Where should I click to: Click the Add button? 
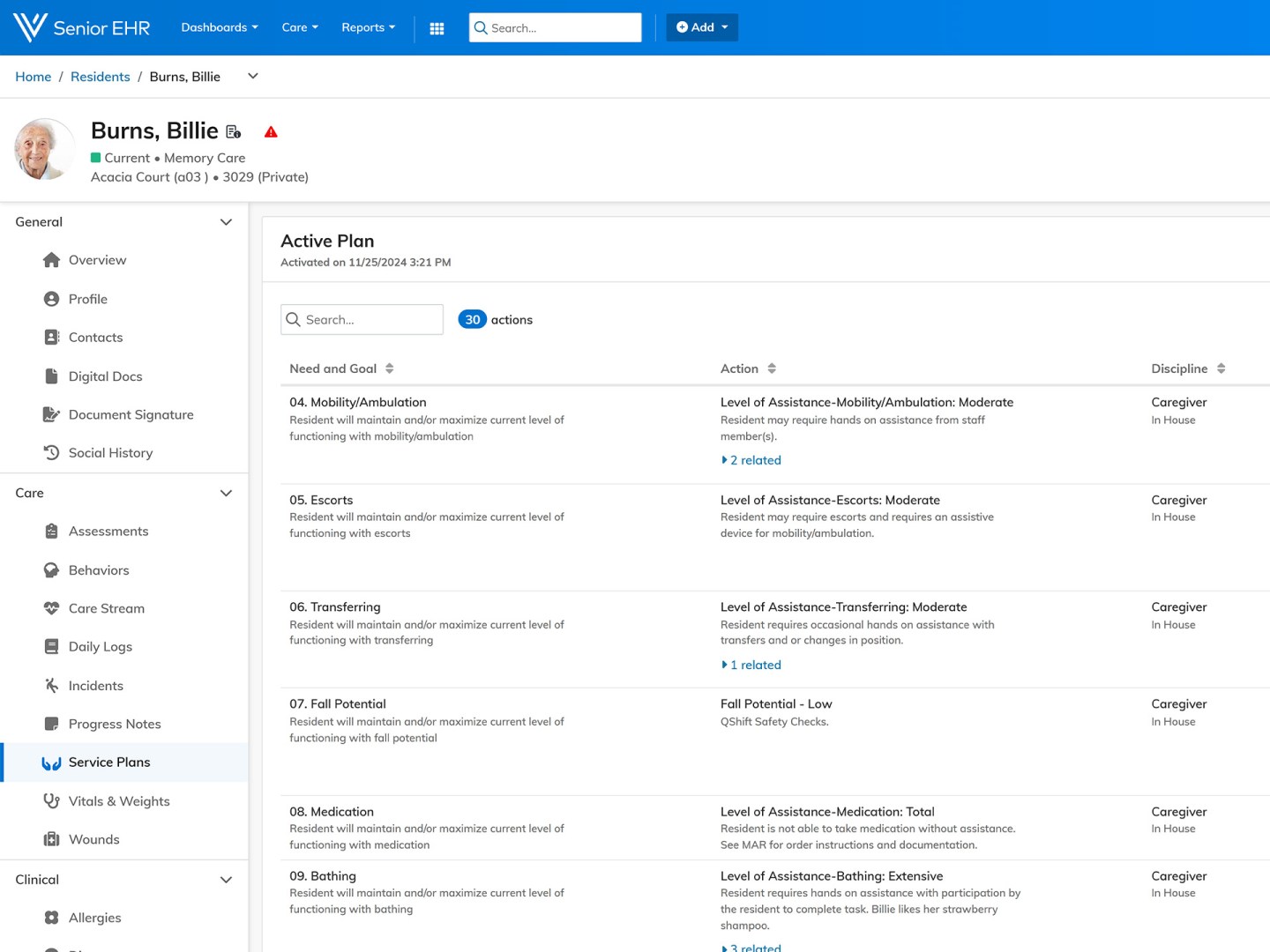pyautogui.click(x=701, y=27)
